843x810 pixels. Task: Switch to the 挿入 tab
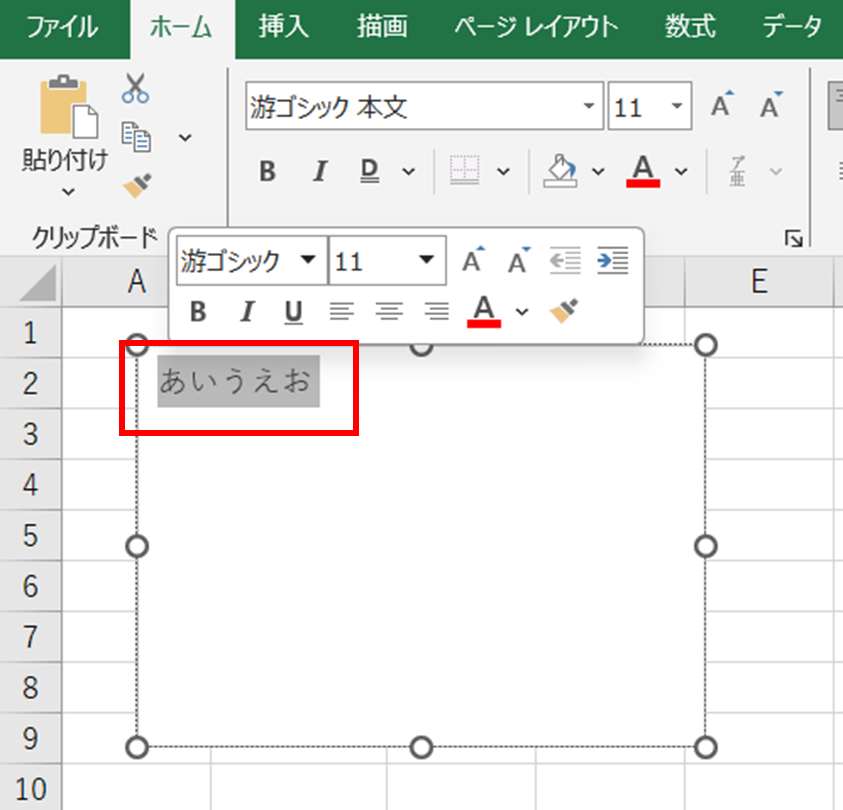coord(283,27)
